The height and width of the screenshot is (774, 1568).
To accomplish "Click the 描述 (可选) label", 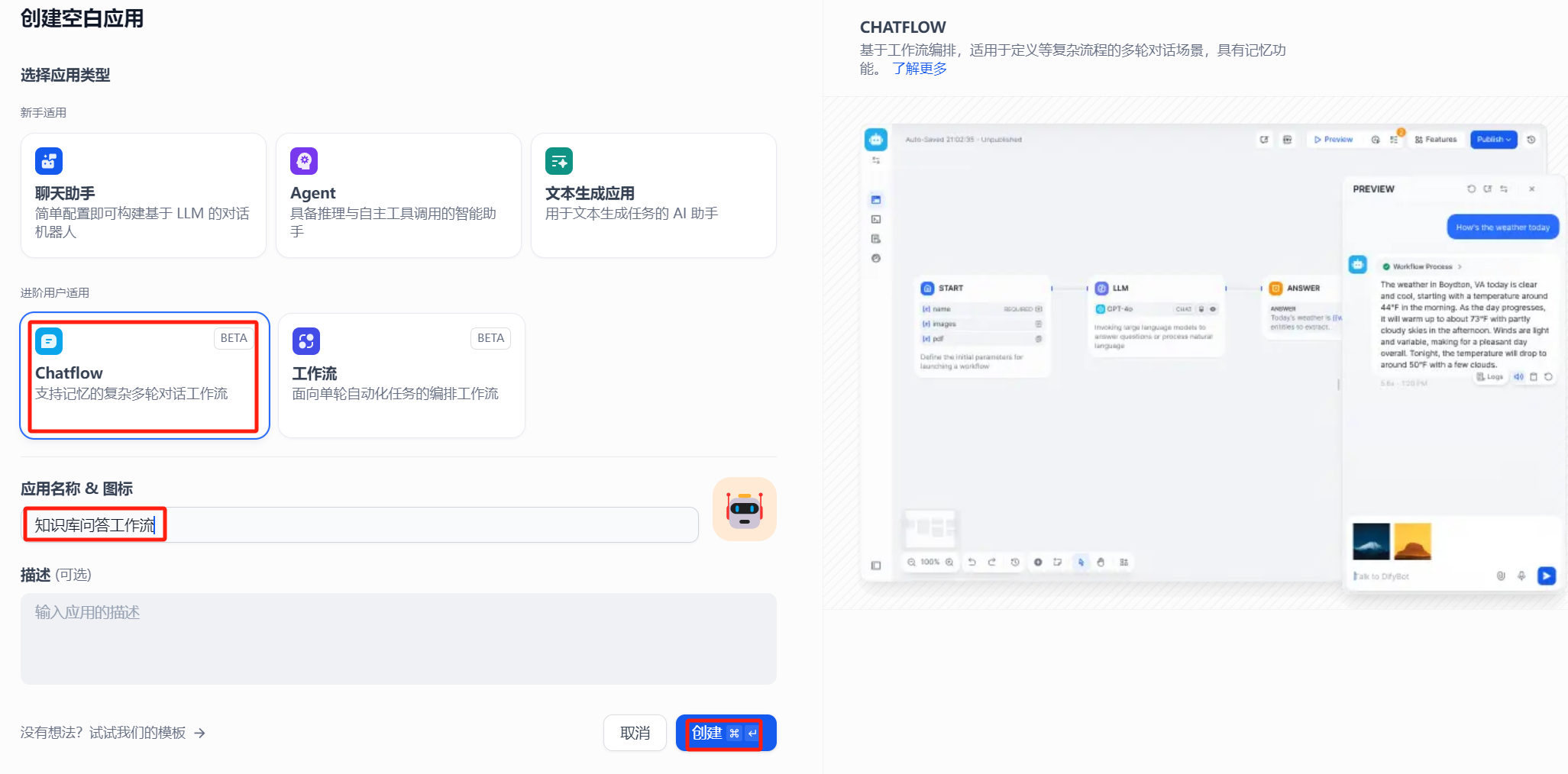I will point(56,575).
